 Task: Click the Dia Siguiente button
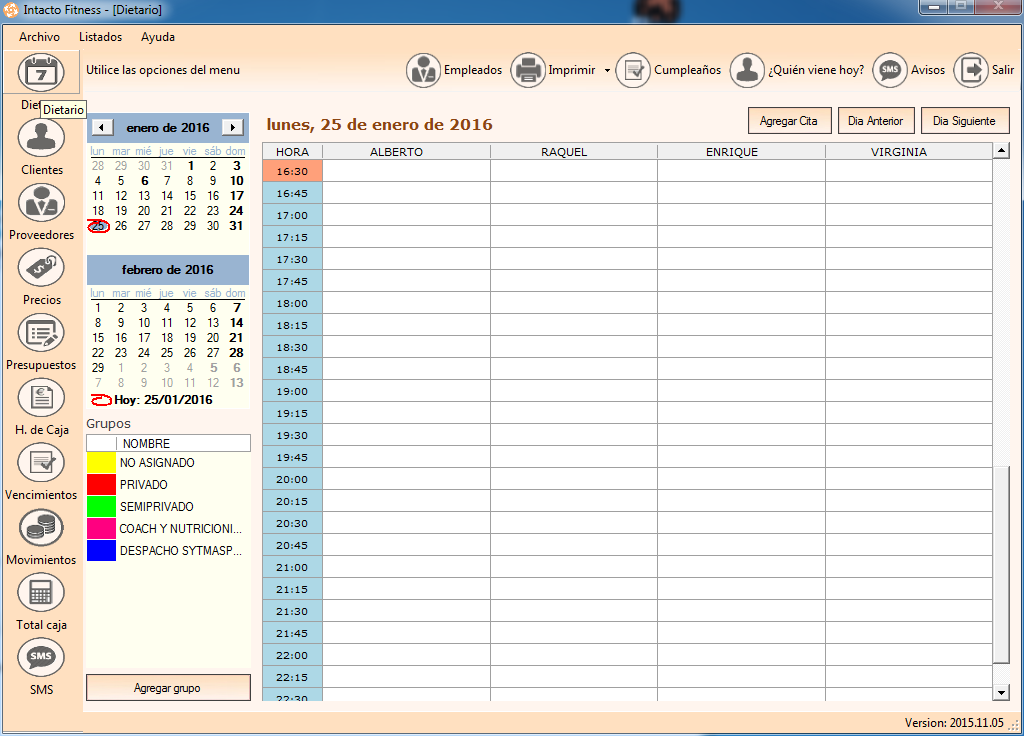pyautogui.click(x=964, y=121)
